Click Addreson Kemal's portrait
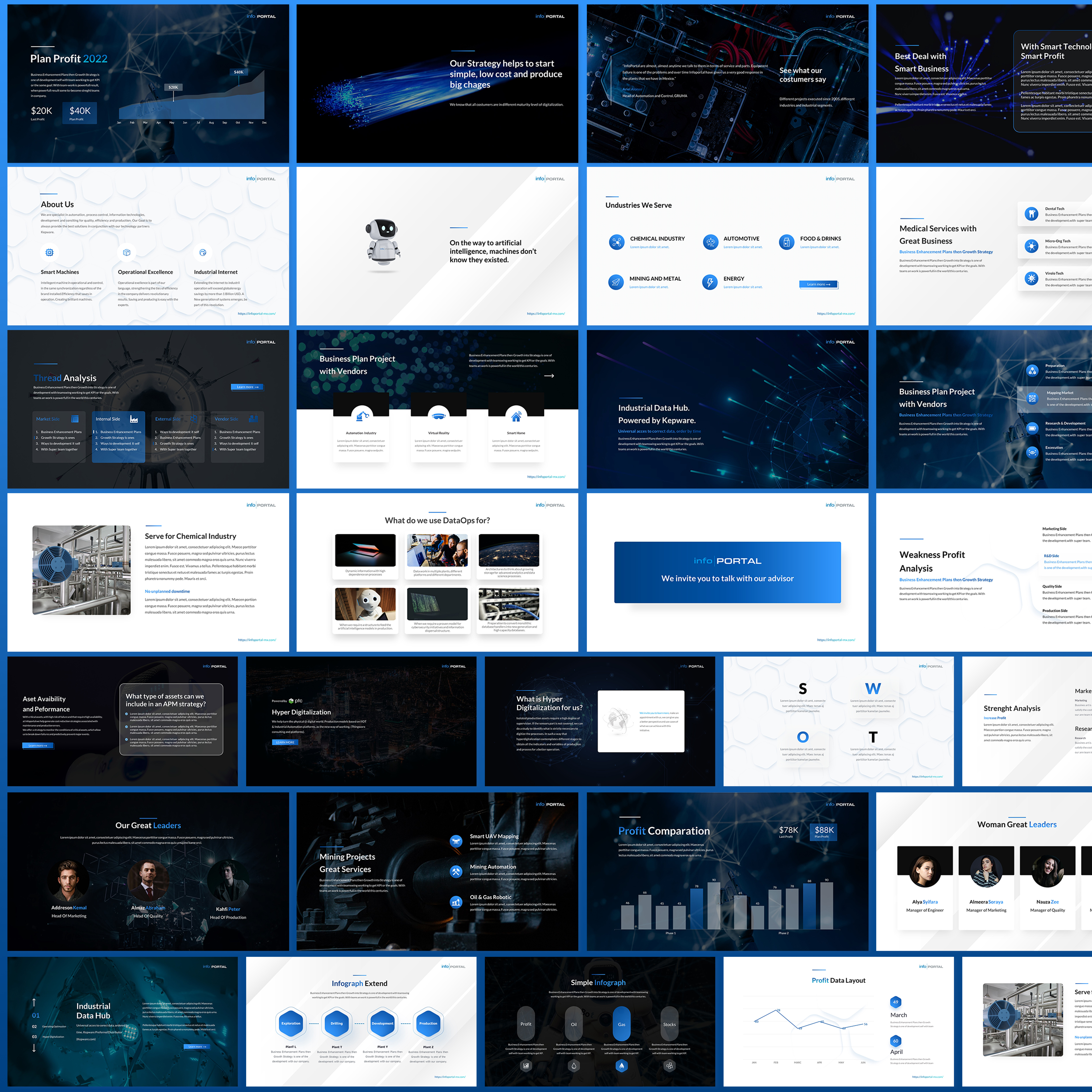Screen dimensions: 1092x1092 (68, 880)
